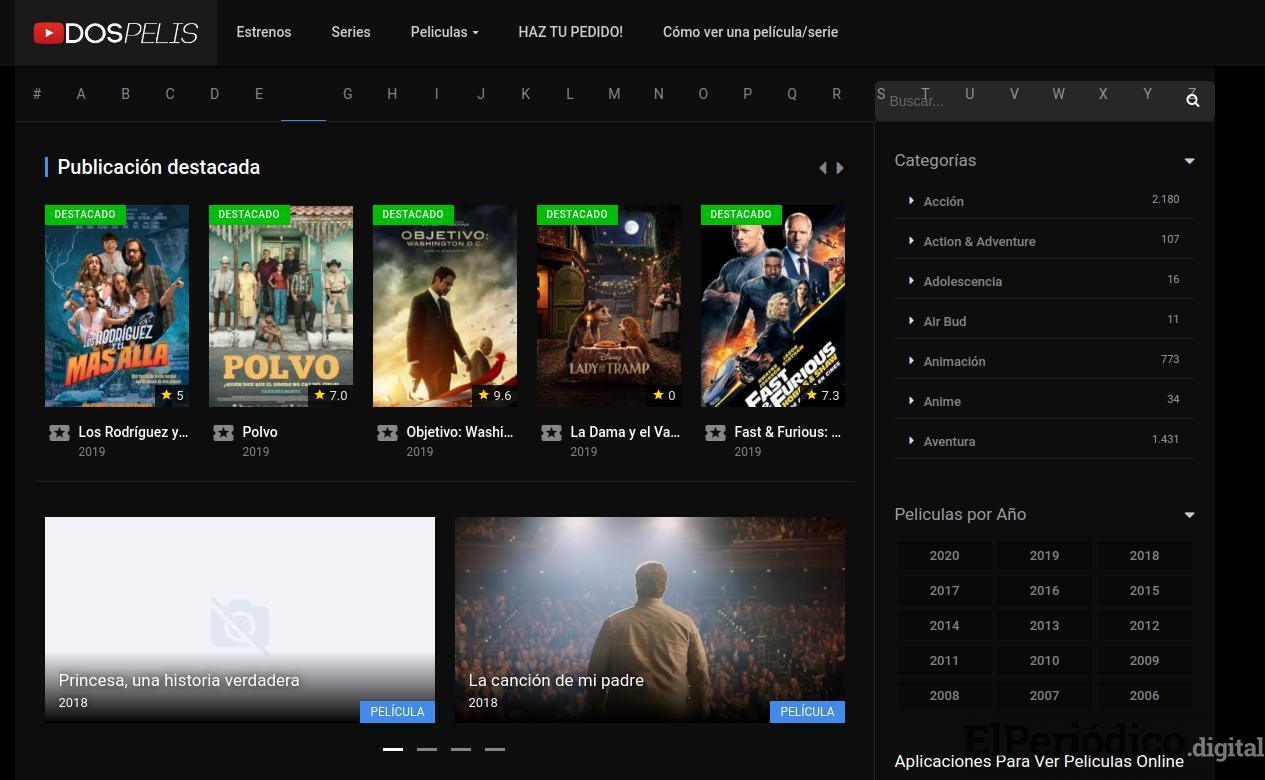1265x780 pixels.
Task: Collapse the Peliculas por Año panel arrow
Action: coord(1189,515)
